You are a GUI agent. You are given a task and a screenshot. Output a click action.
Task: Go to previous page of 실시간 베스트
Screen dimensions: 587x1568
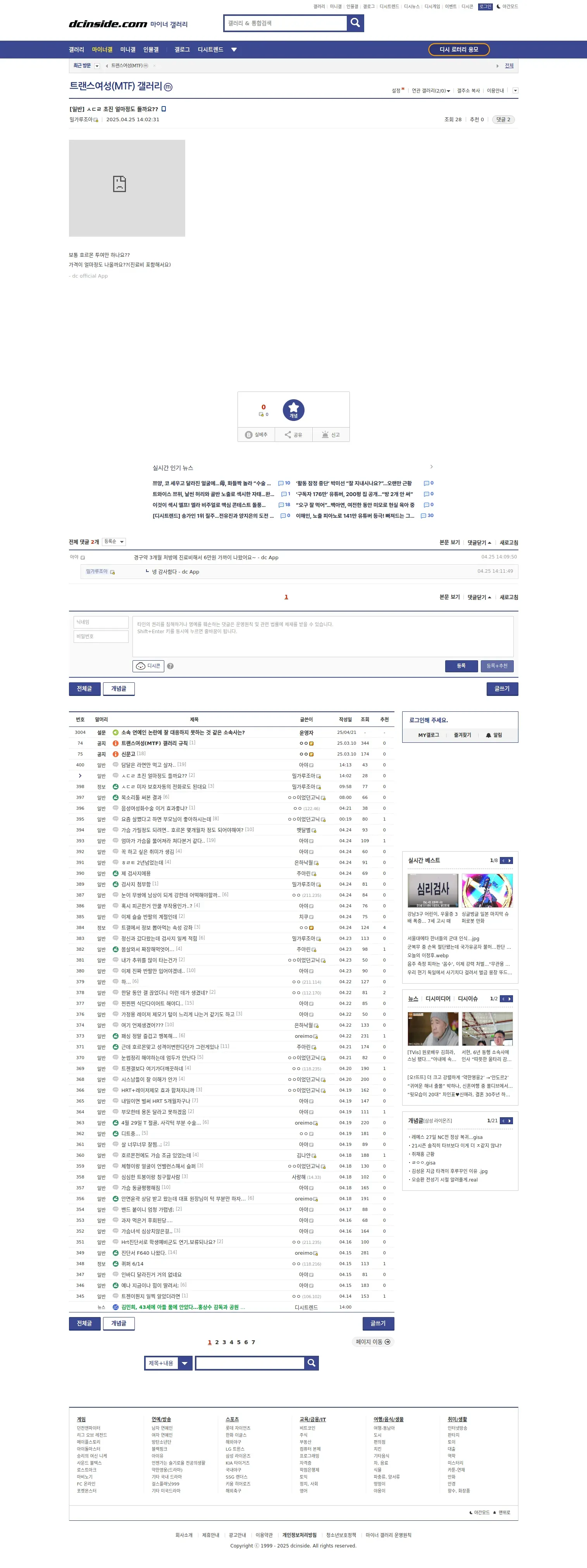503,860
